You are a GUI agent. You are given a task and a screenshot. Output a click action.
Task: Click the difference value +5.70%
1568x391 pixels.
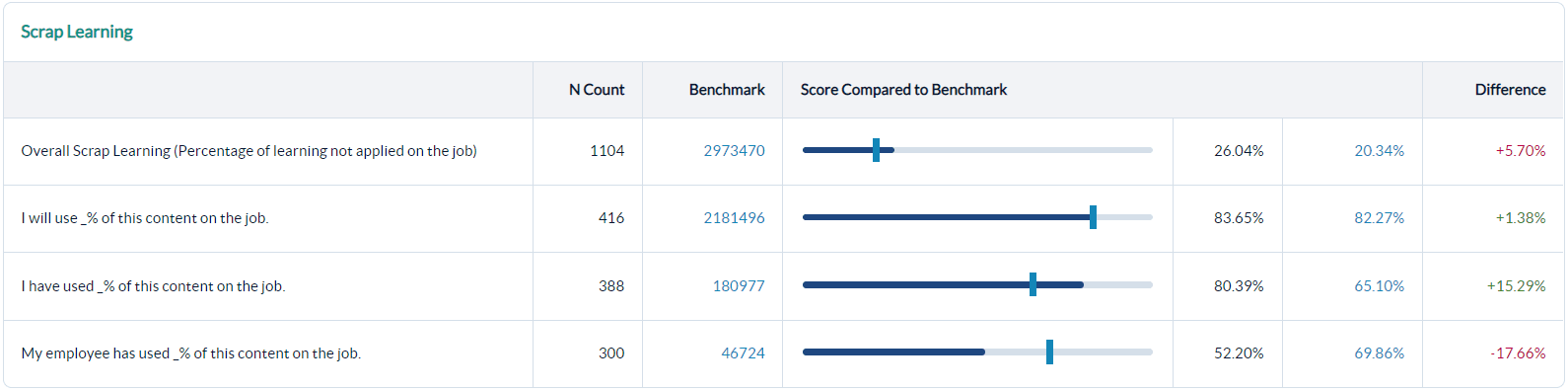tap(1521, 151)
